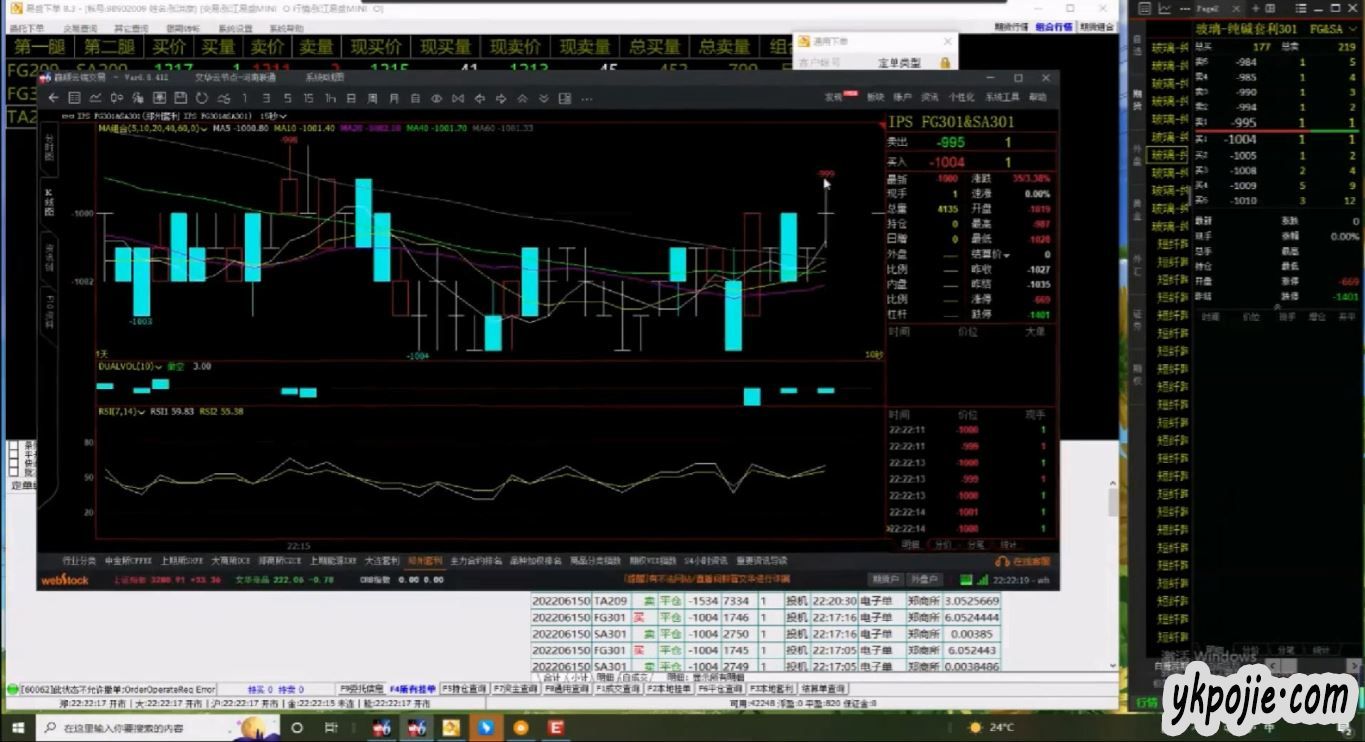The image size is (1365, 742).
Task: Click the save disk icon in chart toolbar
Action: pos(180,98)
